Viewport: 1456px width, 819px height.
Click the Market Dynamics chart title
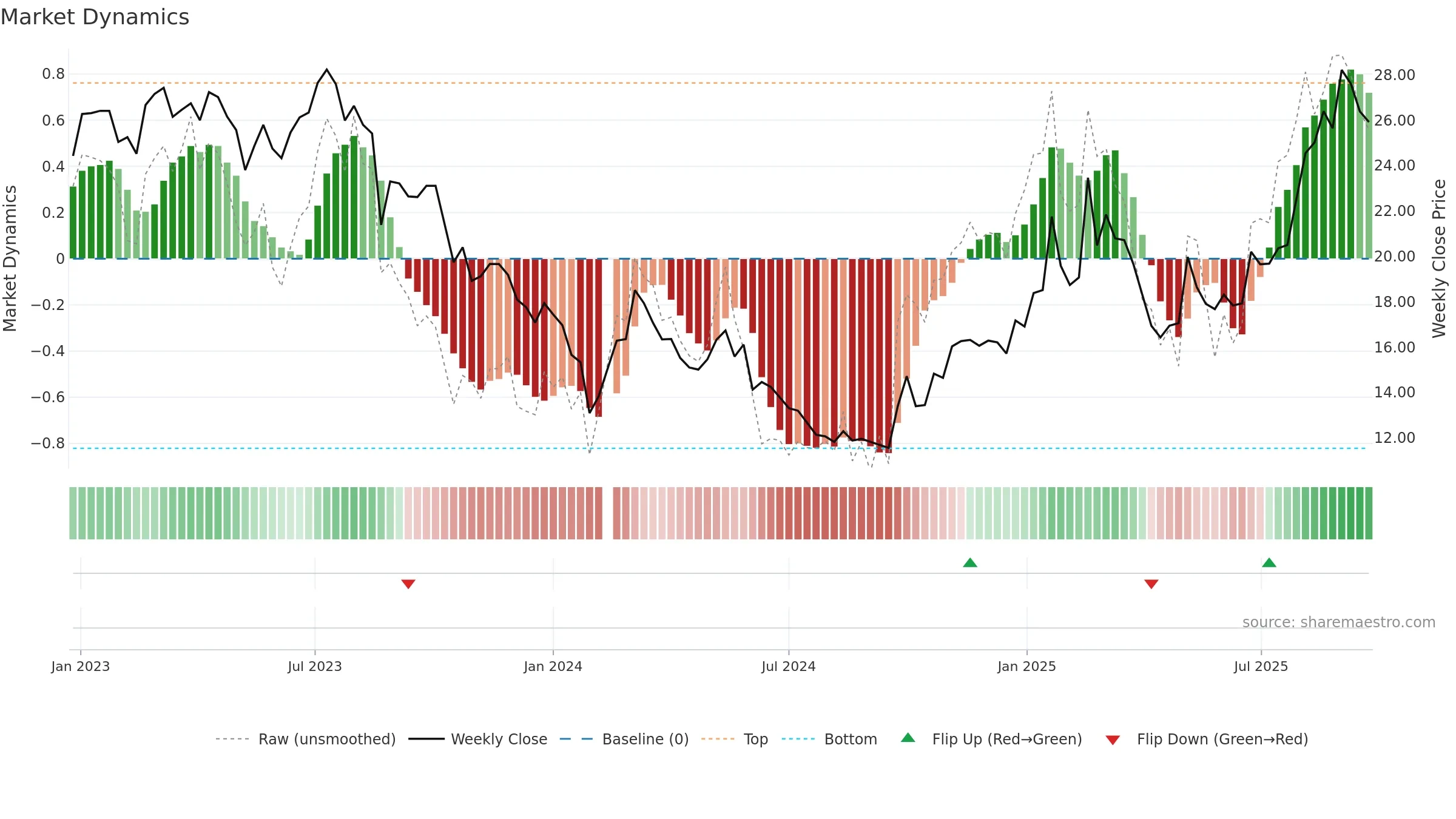point(95,17)
